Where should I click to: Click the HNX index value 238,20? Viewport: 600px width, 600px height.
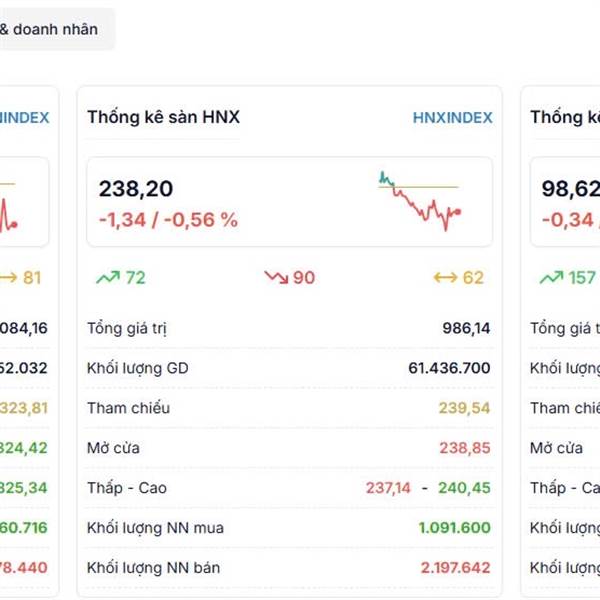click(x=136, y=189)
